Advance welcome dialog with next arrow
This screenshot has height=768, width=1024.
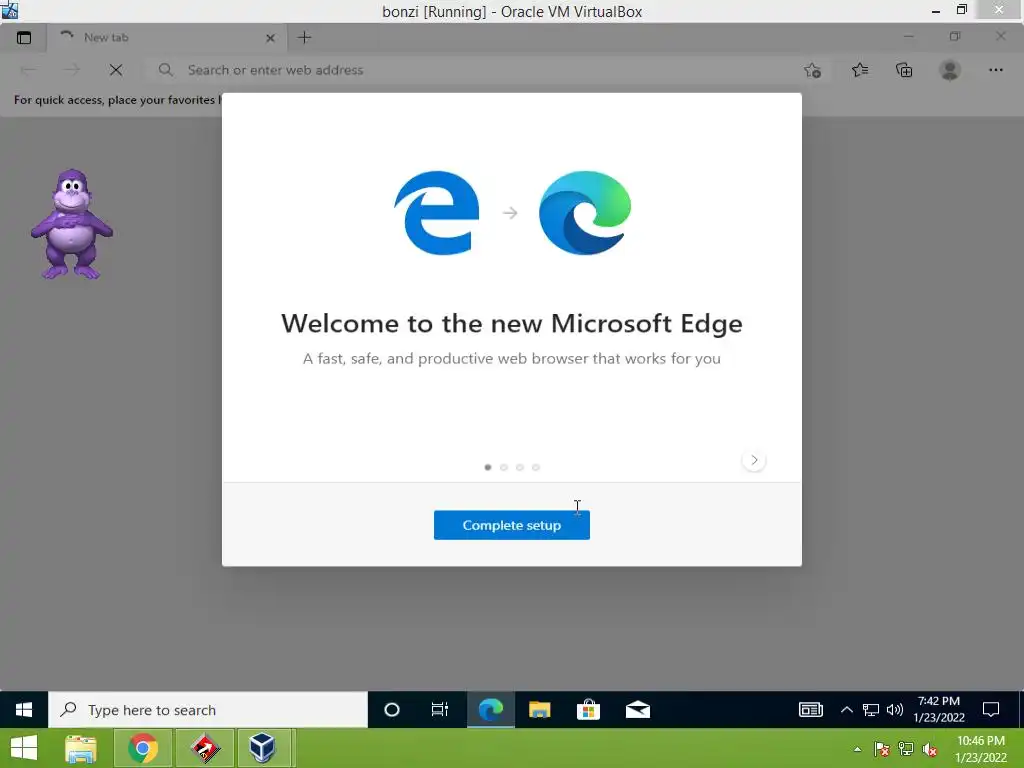coord(754,460)
